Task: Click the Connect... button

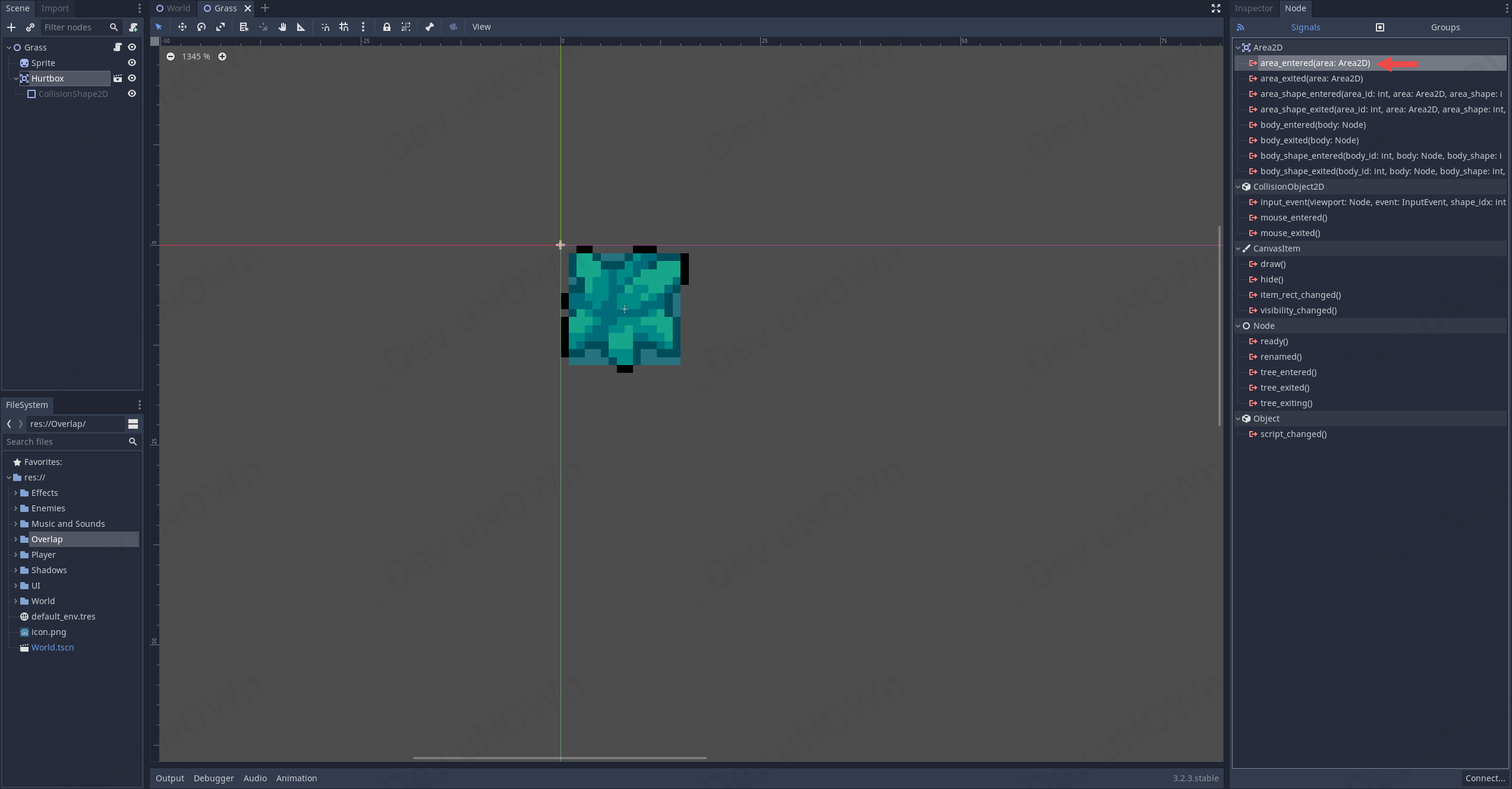Action: pyautogui.click(x=1485, y=778)
